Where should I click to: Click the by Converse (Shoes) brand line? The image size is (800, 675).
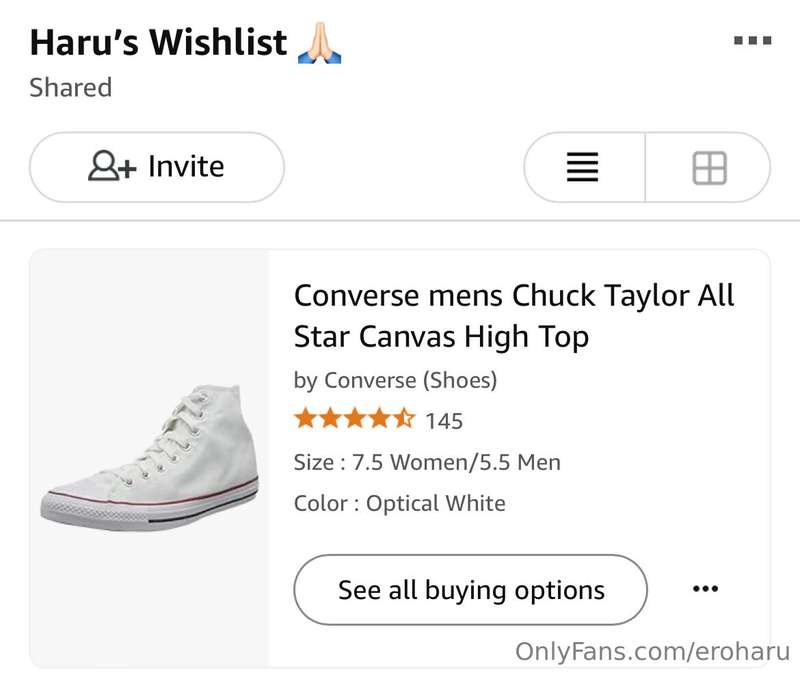395,380
